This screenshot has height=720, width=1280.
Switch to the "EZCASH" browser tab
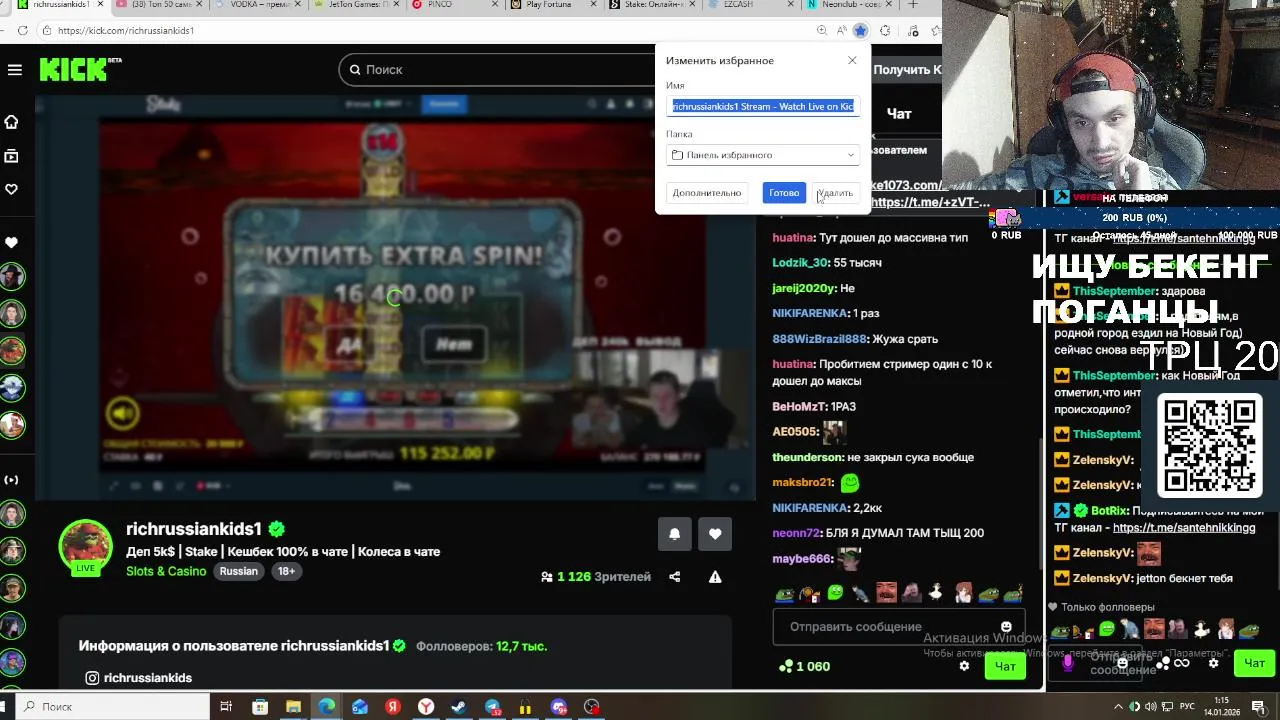coord(738,5)
